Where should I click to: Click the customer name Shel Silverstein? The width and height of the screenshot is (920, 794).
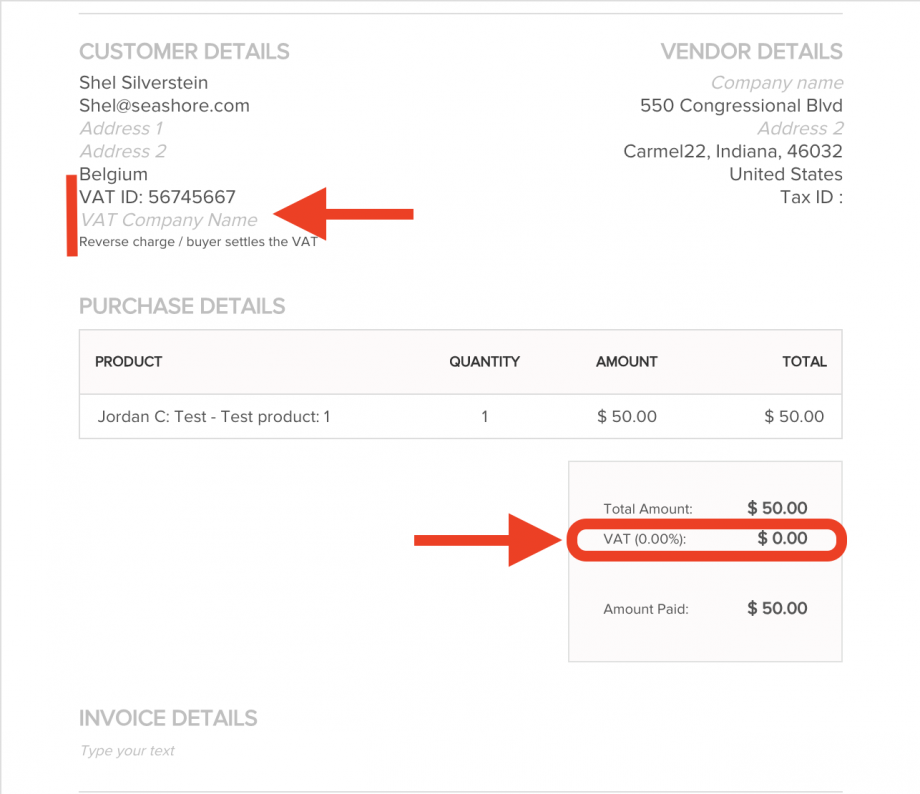pos(143,83)
